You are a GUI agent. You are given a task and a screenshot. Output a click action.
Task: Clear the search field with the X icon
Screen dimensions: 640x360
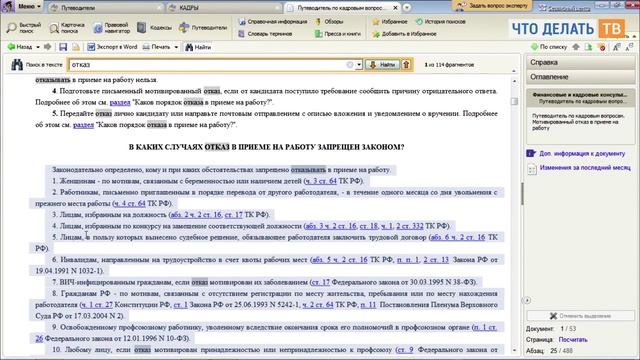click(x=349, y=64)
